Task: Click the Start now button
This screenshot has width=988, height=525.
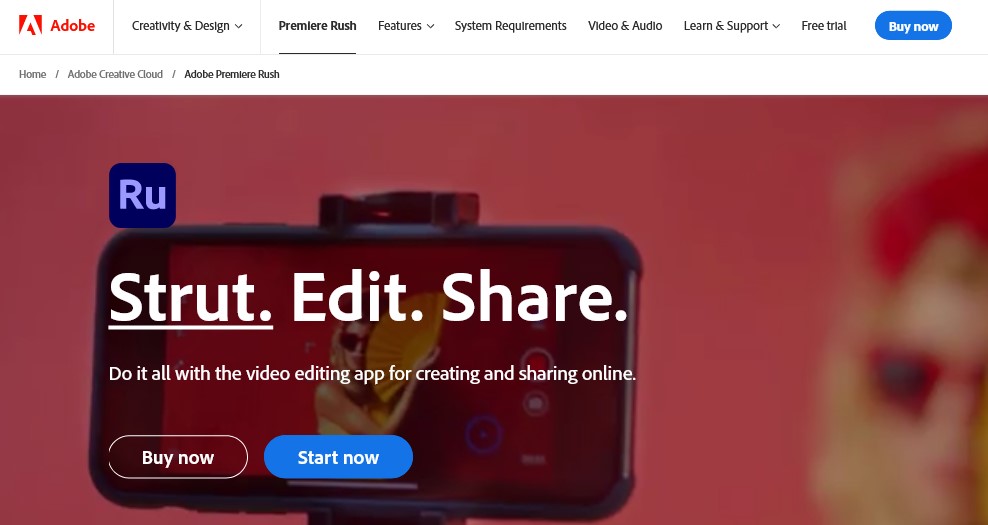Action: pos(338,457)
